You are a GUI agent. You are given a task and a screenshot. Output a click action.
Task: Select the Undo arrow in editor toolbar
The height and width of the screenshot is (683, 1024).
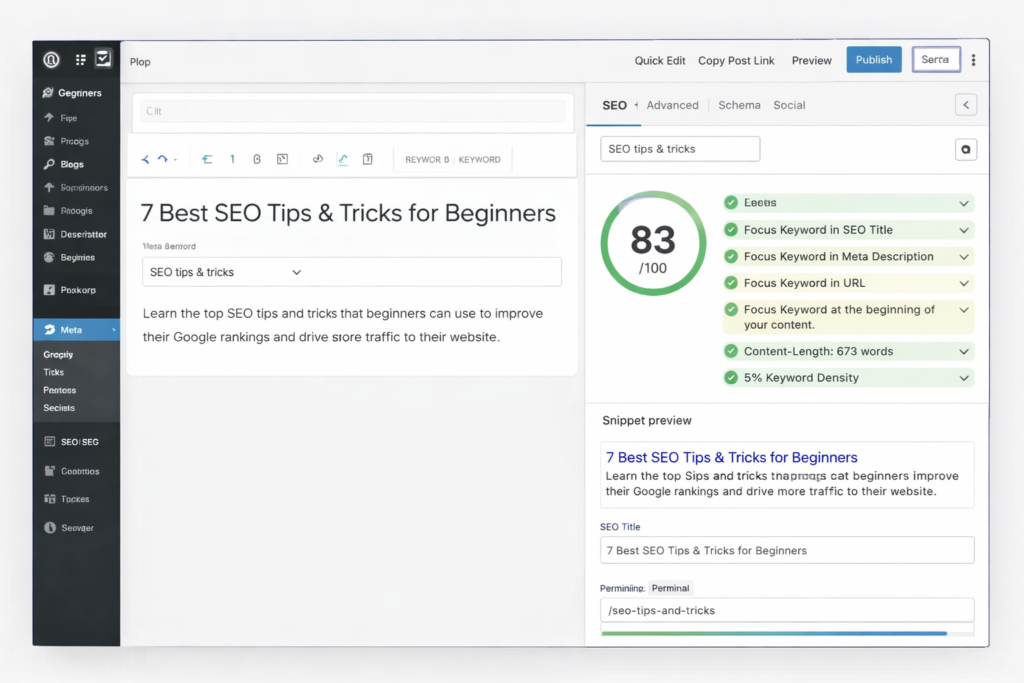click(x=145, y=158)
